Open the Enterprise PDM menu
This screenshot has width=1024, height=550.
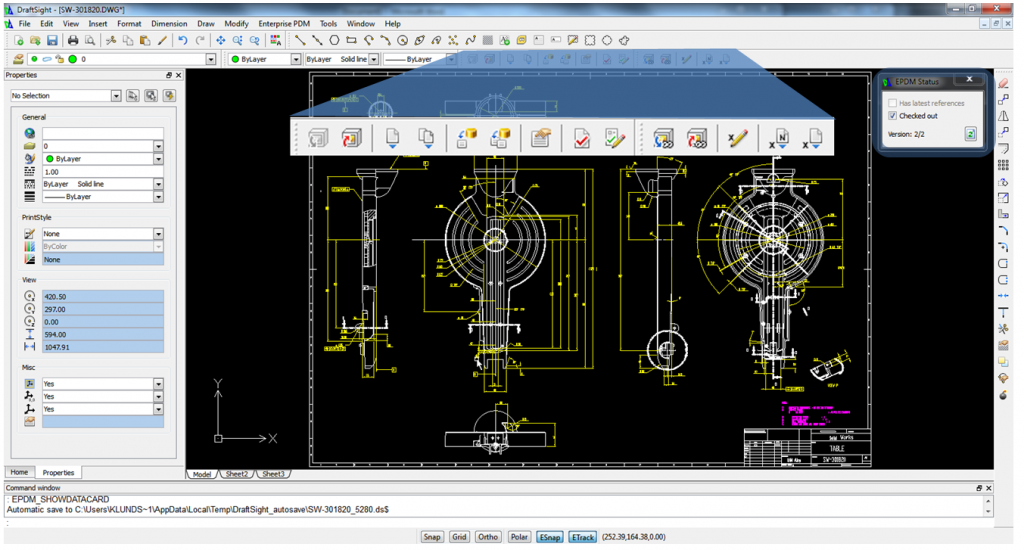point(284,23)
